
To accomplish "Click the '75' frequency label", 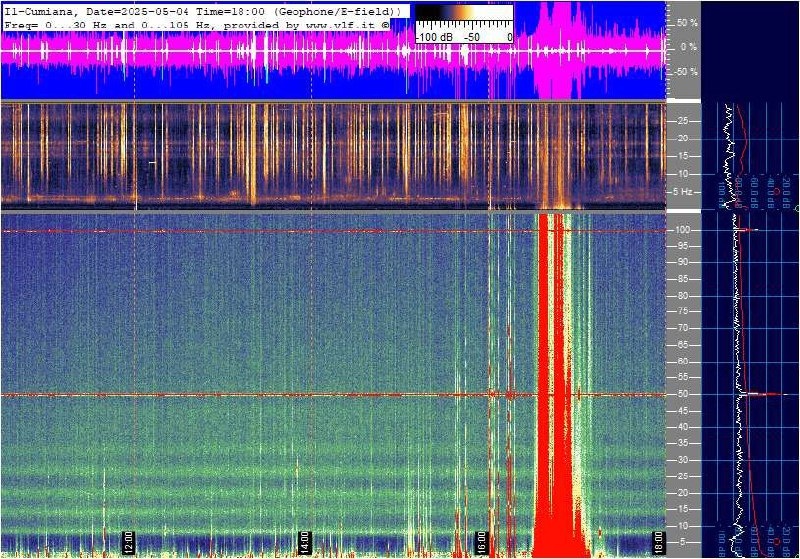I will (x=683, y=312).
